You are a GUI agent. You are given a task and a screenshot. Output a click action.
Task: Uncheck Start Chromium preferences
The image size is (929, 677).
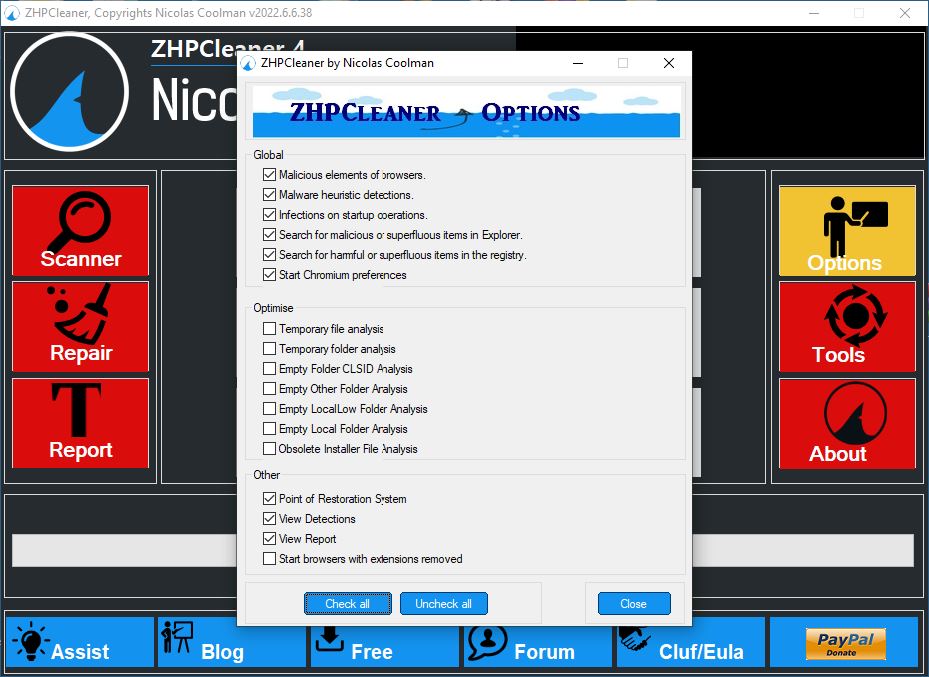(270, 275)
